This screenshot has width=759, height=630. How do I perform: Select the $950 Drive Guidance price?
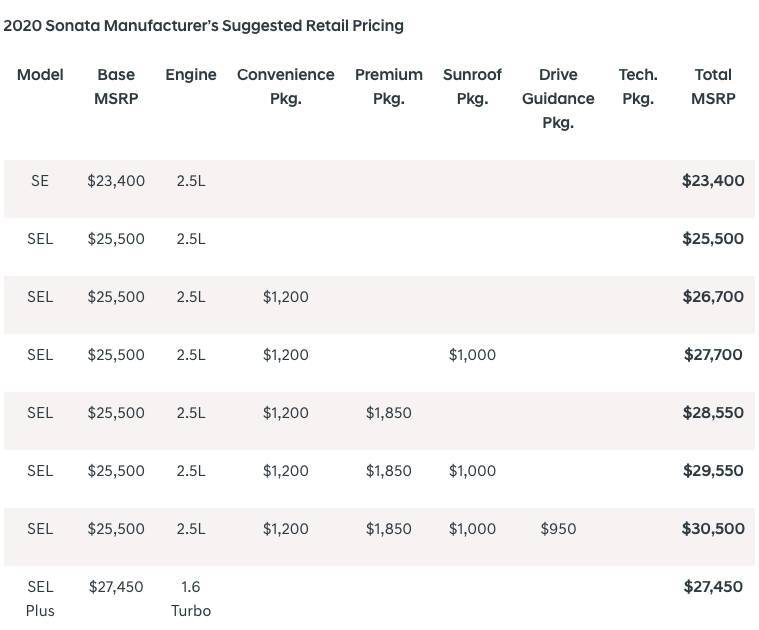pos(558,529)
